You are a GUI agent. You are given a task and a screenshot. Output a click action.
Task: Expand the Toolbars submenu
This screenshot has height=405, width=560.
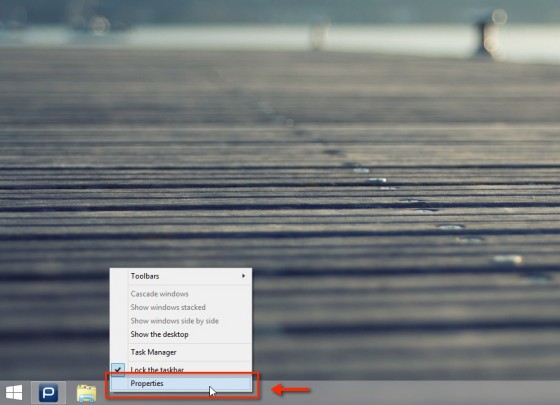tap(181, 276)
